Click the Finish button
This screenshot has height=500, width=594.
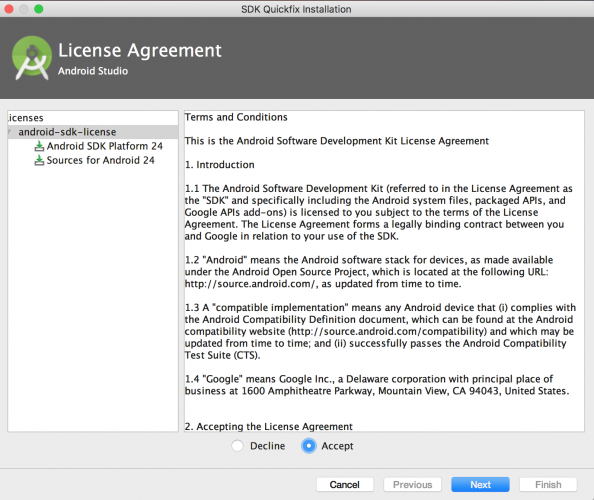(x=548, y=484)
